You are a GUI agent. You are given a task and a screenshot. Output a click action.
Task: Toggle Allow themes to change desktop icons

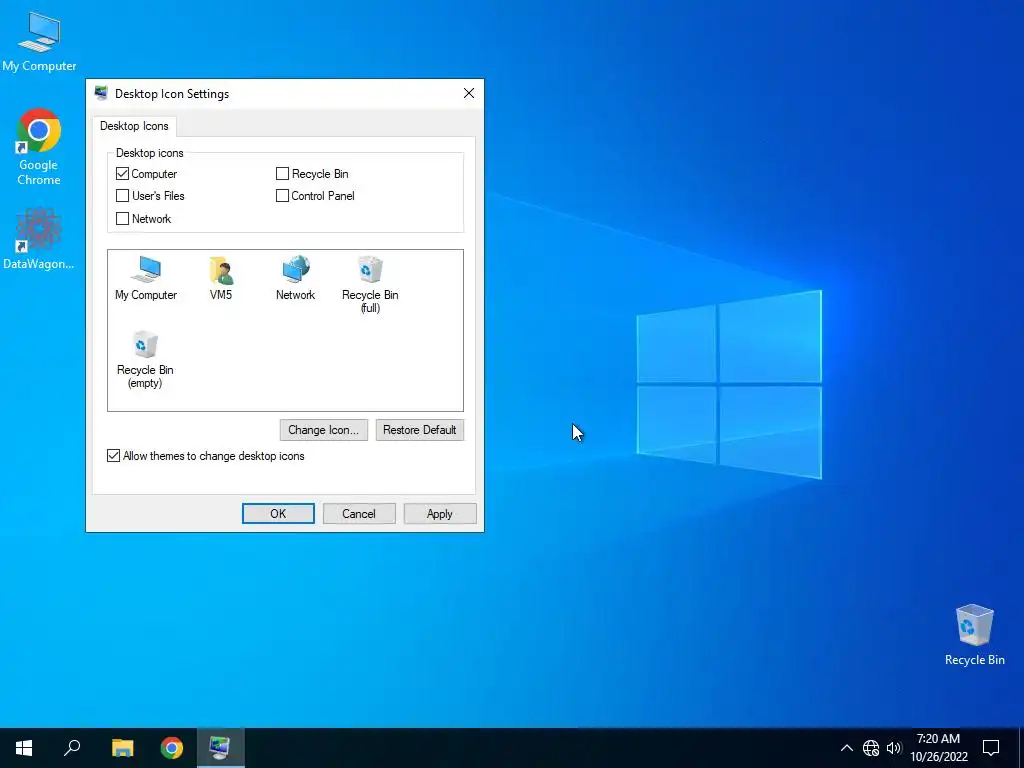[114, 456]
